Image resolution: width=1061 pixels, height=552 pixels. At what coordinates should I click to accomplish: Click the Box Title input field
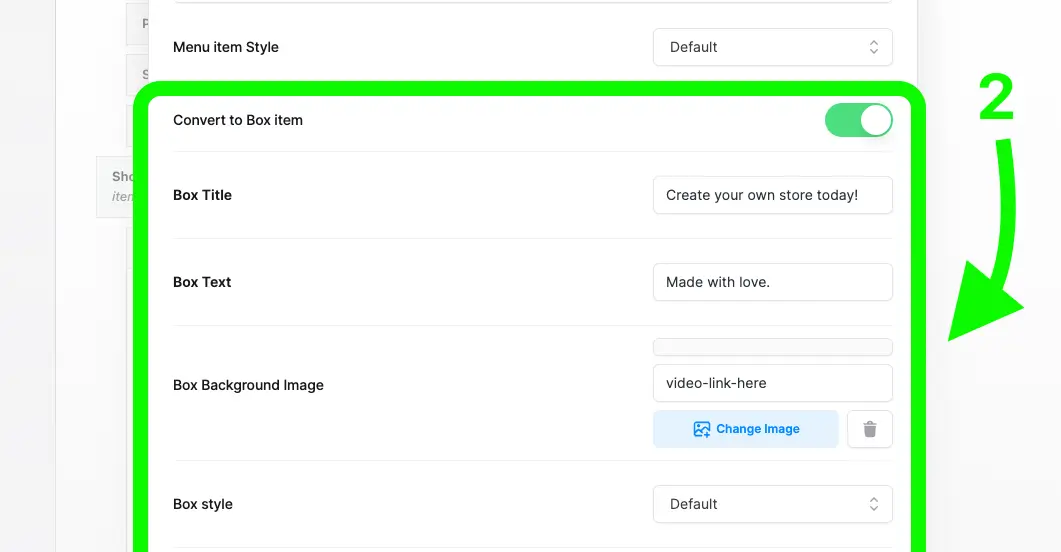tap(773, 196)
